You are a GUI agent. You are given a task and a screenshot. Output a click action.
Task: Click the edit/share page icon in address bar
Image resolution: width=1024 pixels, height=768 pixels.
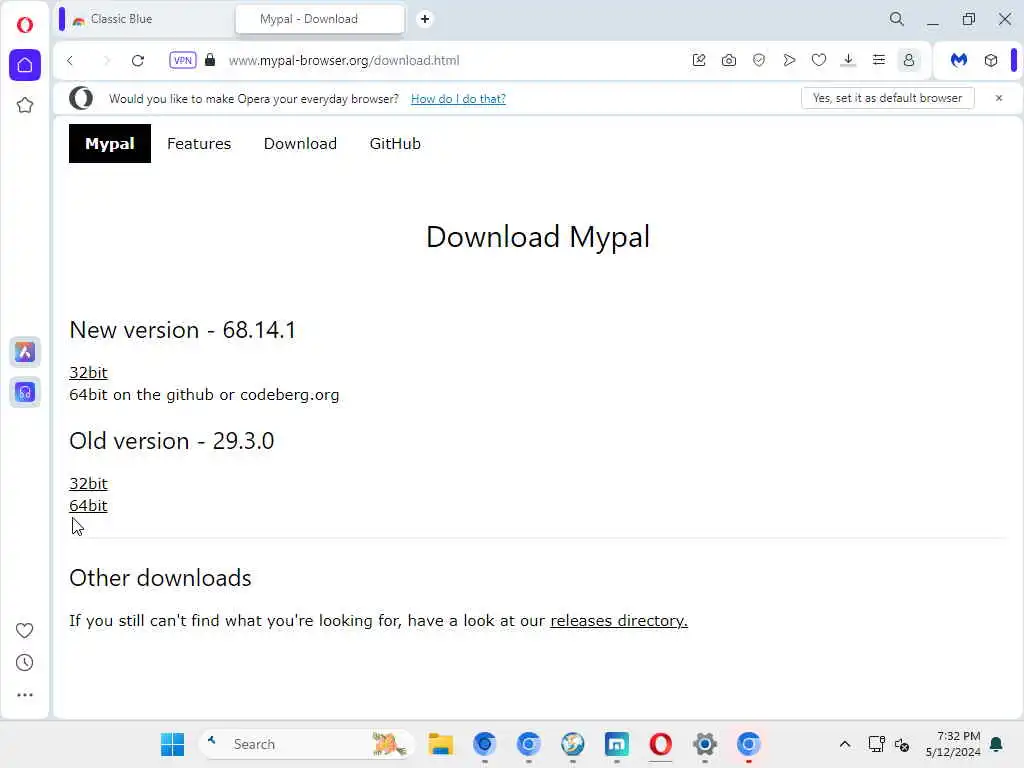point(699,61)
